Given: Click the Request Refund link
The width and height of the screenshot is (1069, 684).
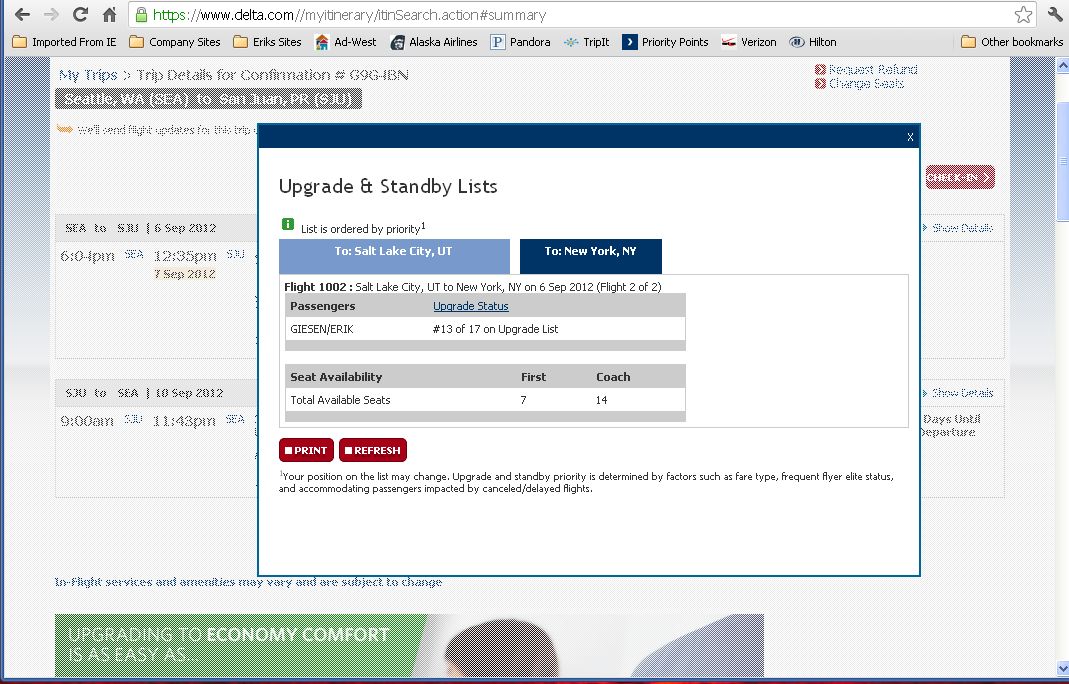Looking at the screenshot, I should pos(871,70).
